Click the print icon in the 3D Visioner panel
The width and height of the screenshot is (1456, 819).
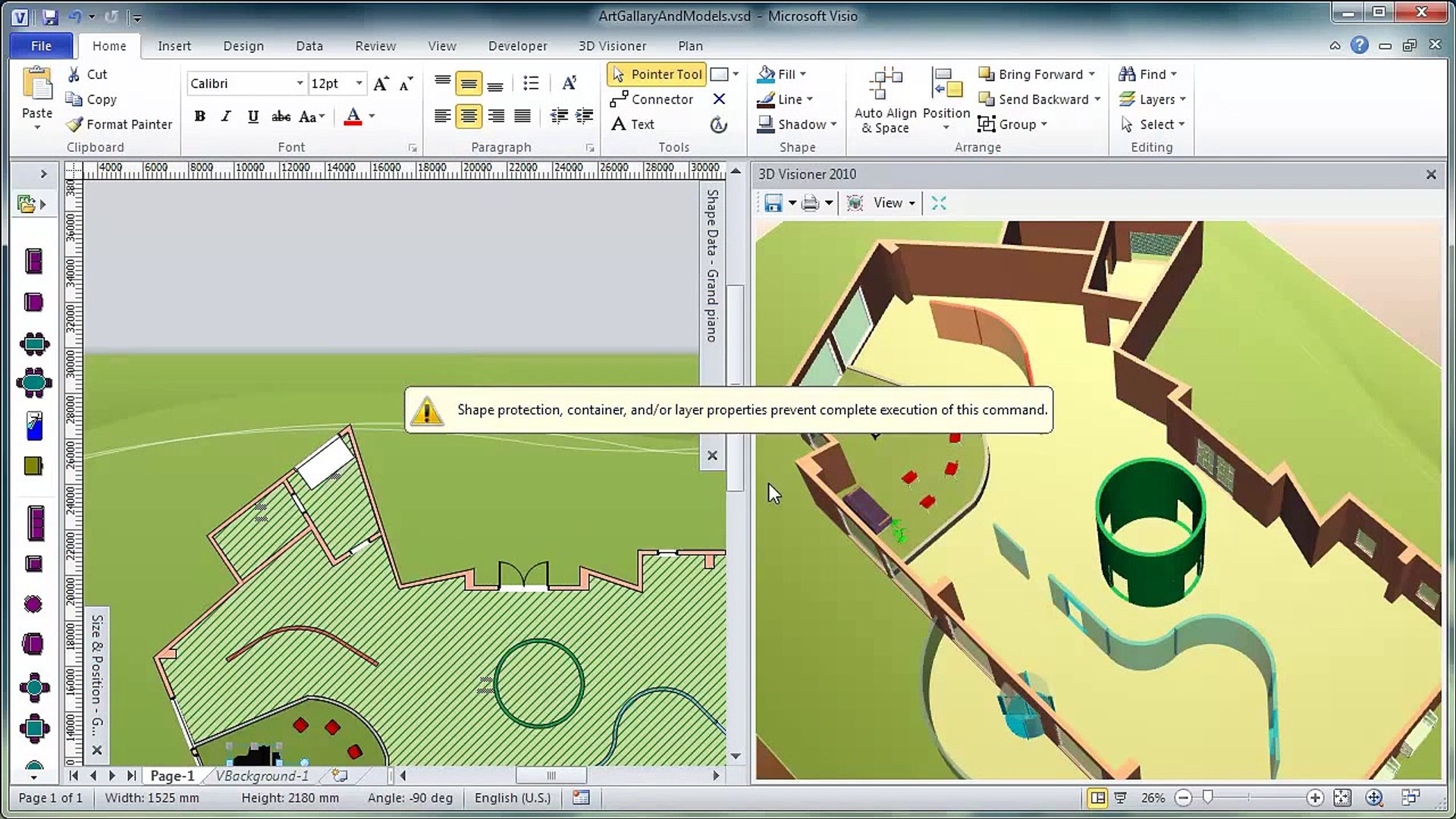[810, 203]
